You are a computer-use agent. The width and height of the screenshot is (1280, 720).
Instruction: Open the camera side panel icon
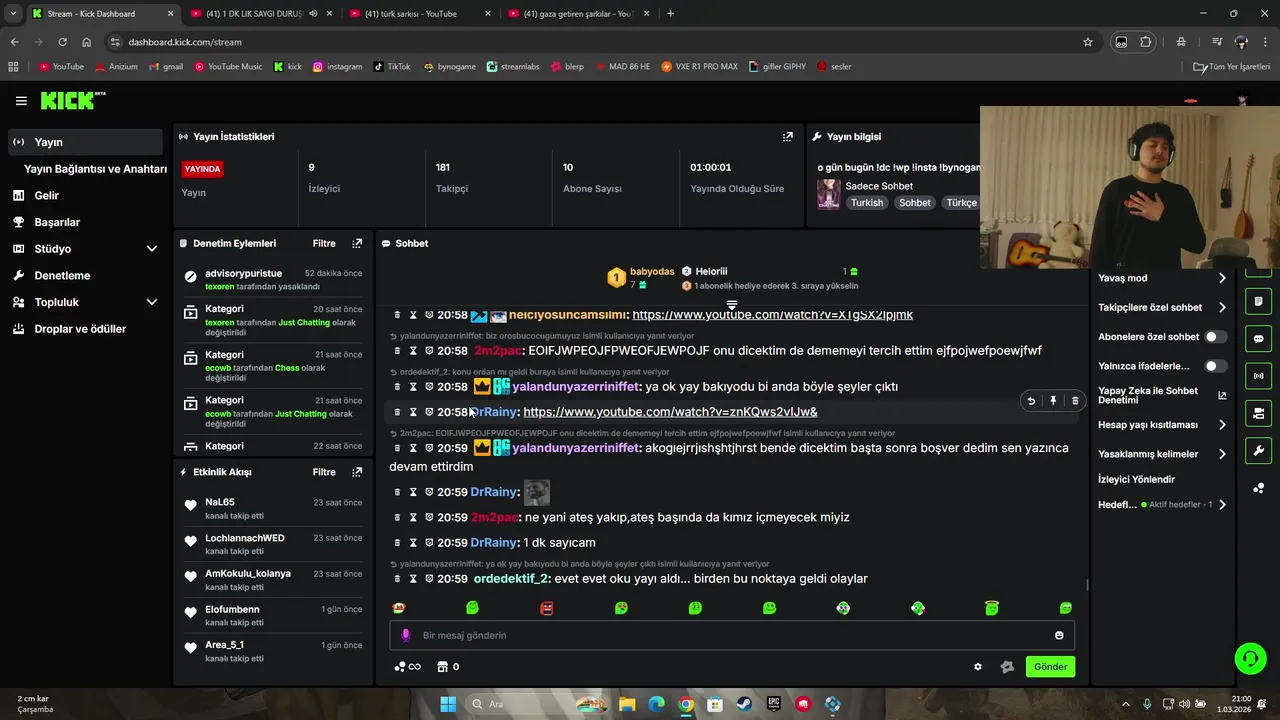coord(1258,413)
